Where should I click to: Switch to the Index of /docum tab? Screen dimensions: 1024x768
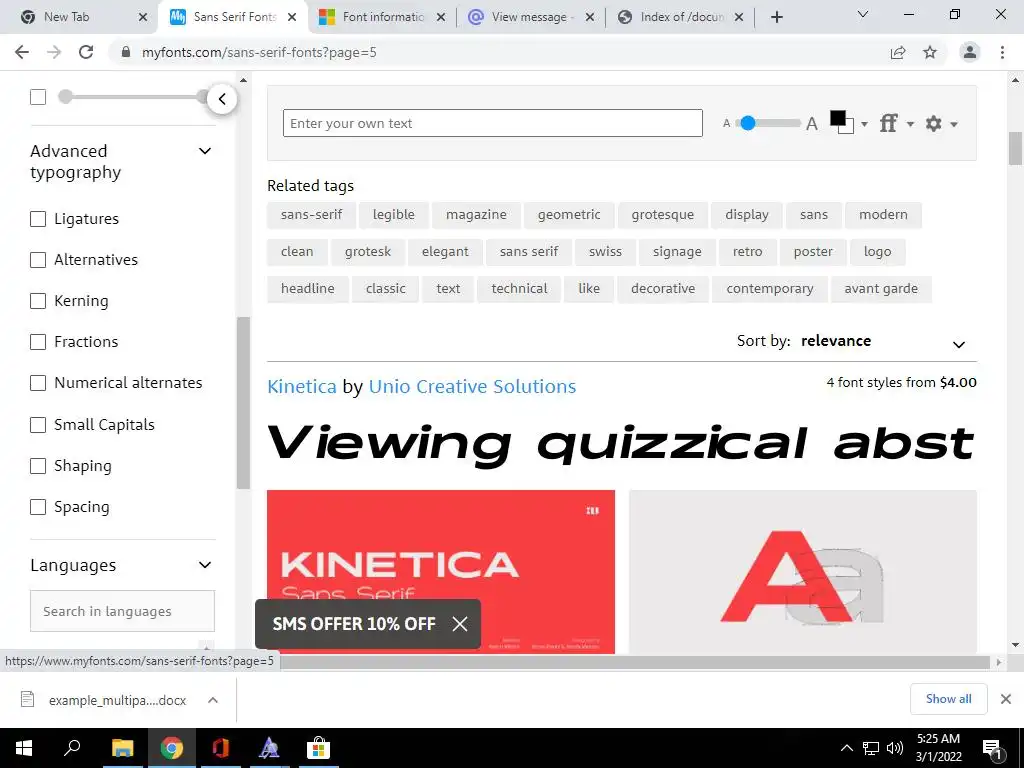(x=679, y=17)
